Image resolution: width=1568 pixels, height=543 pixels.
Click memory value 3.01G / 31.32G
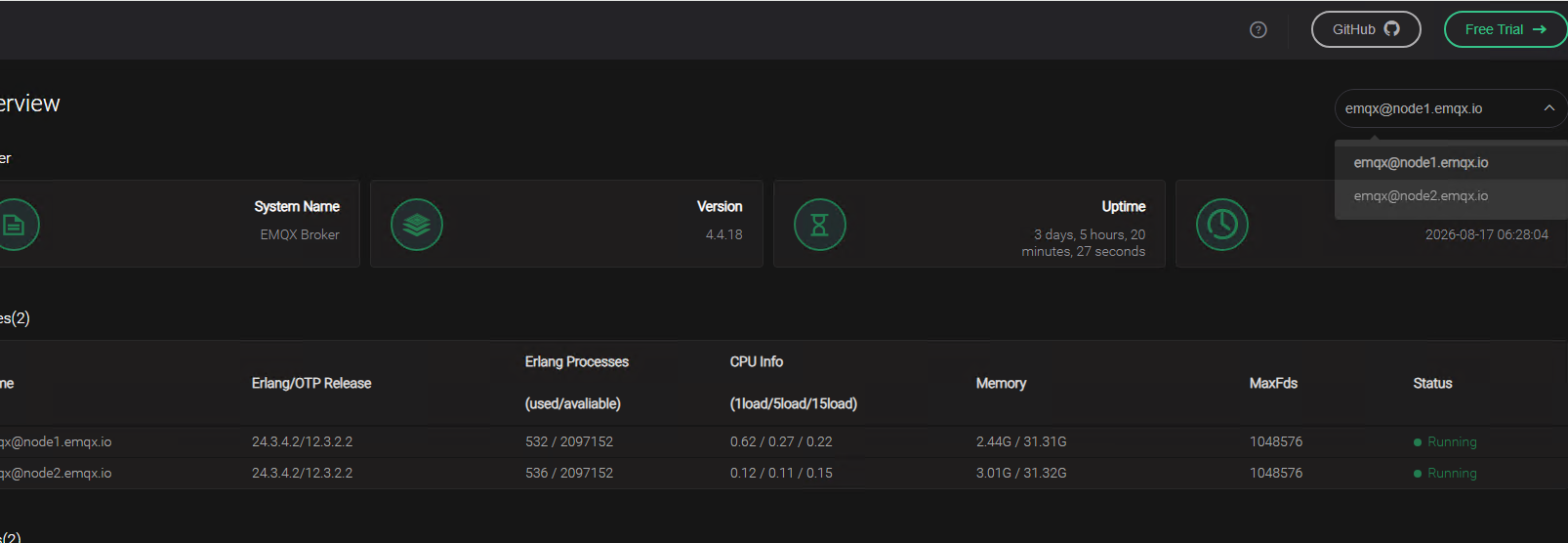click(1021, 473)
